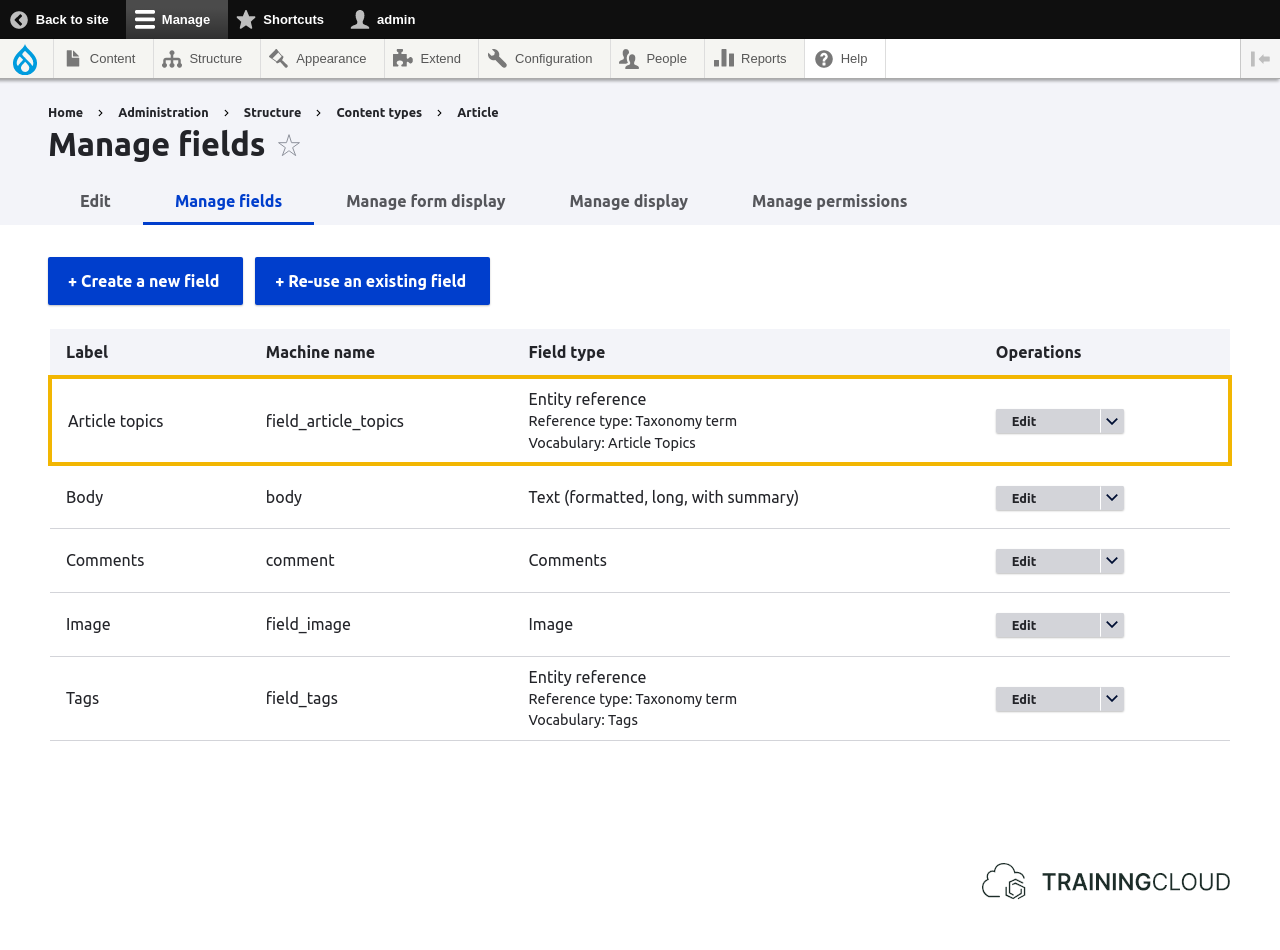
Task: Switch to the Manage display tab
Action: pyautogui.click(x=629, y=201)
